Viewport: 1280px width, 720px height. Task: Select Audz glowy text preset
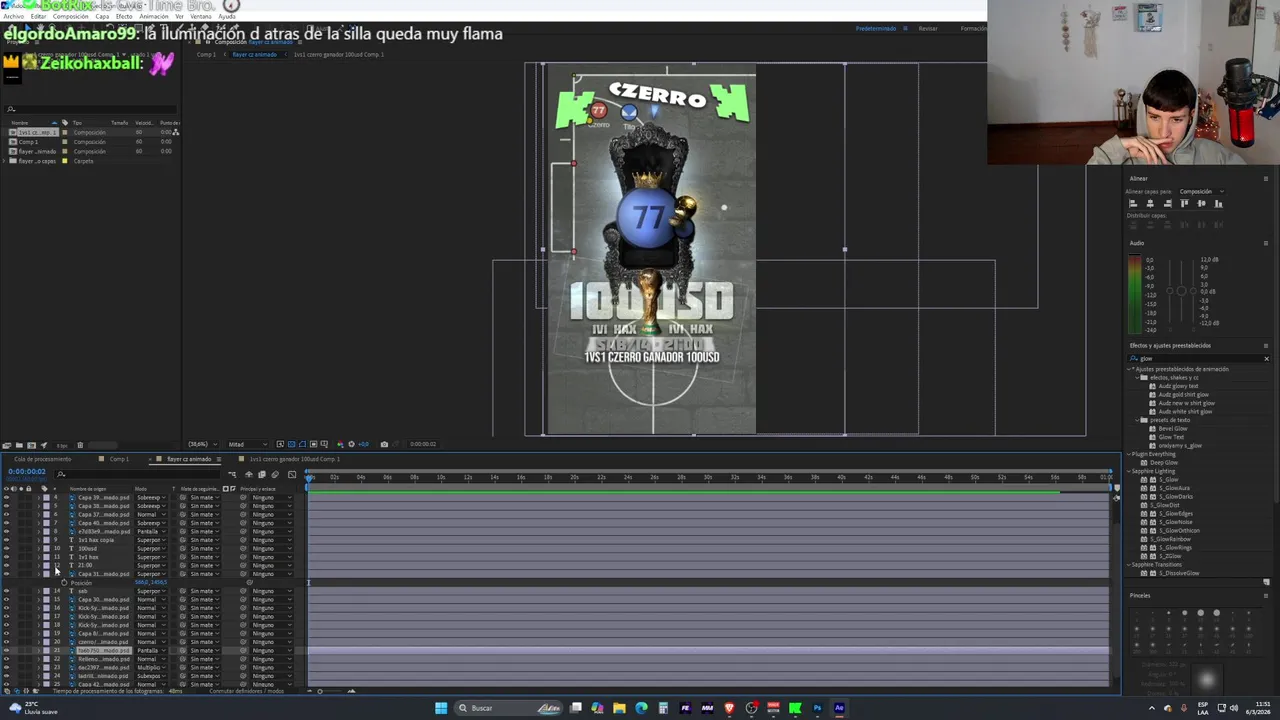pos(1178,386)
